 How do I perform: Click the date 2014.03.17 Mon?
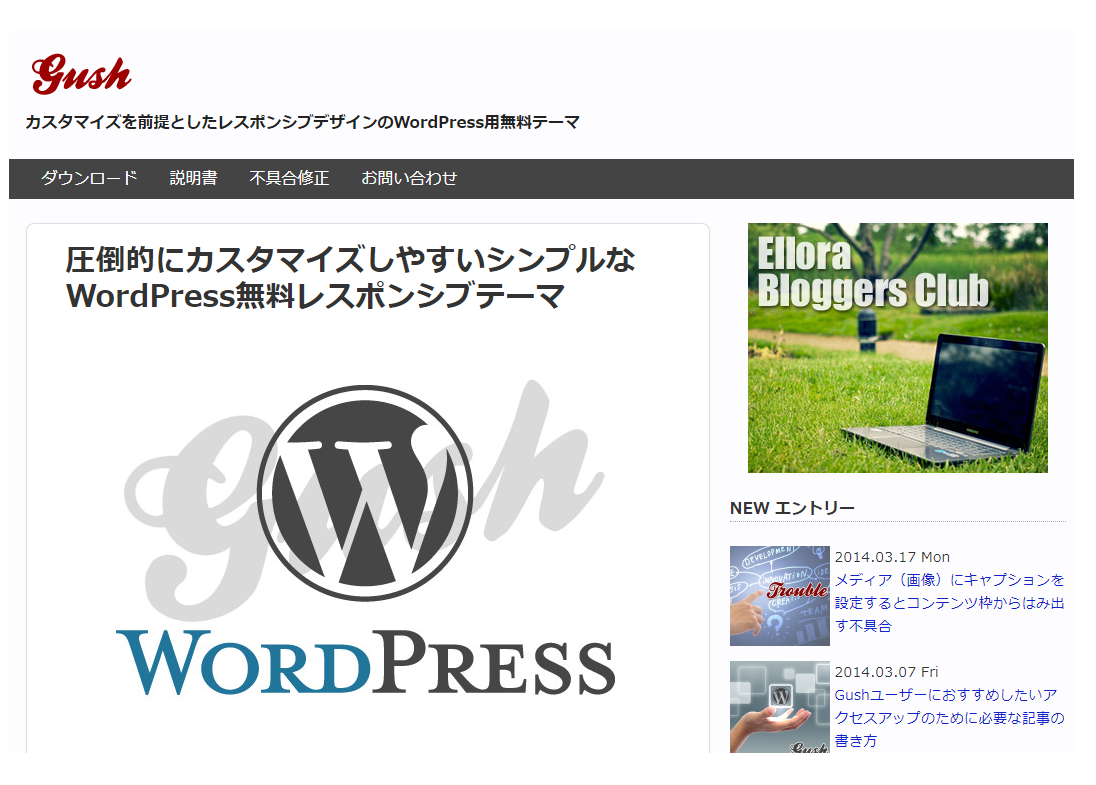pyautogui.click(x=892, y=557)
